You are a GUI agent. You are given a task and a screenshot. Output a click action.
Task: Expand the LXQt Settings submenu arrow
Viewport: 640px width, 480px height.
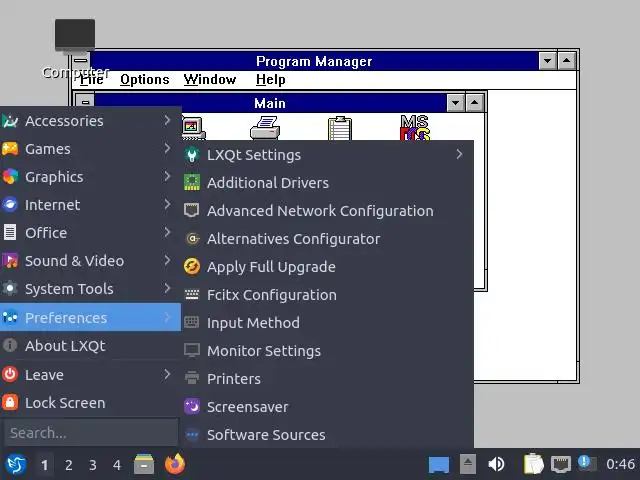coord(460,154)
